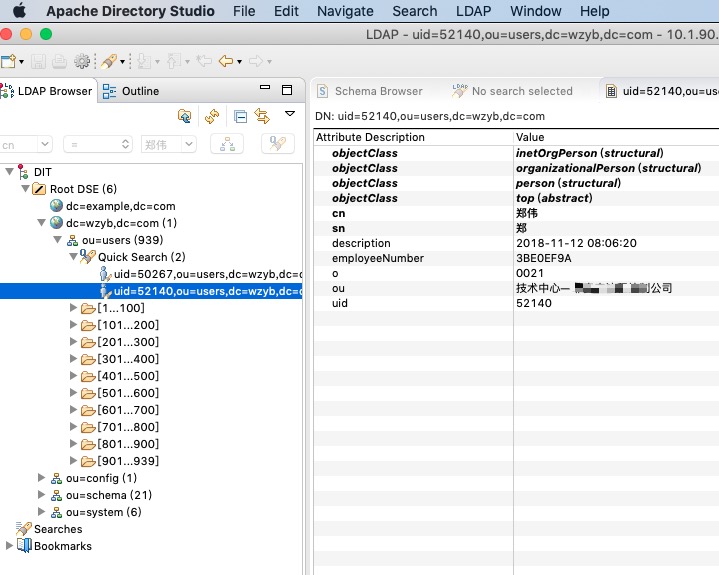
Task: Click the quick search scope subtree button
Action: 227,144
